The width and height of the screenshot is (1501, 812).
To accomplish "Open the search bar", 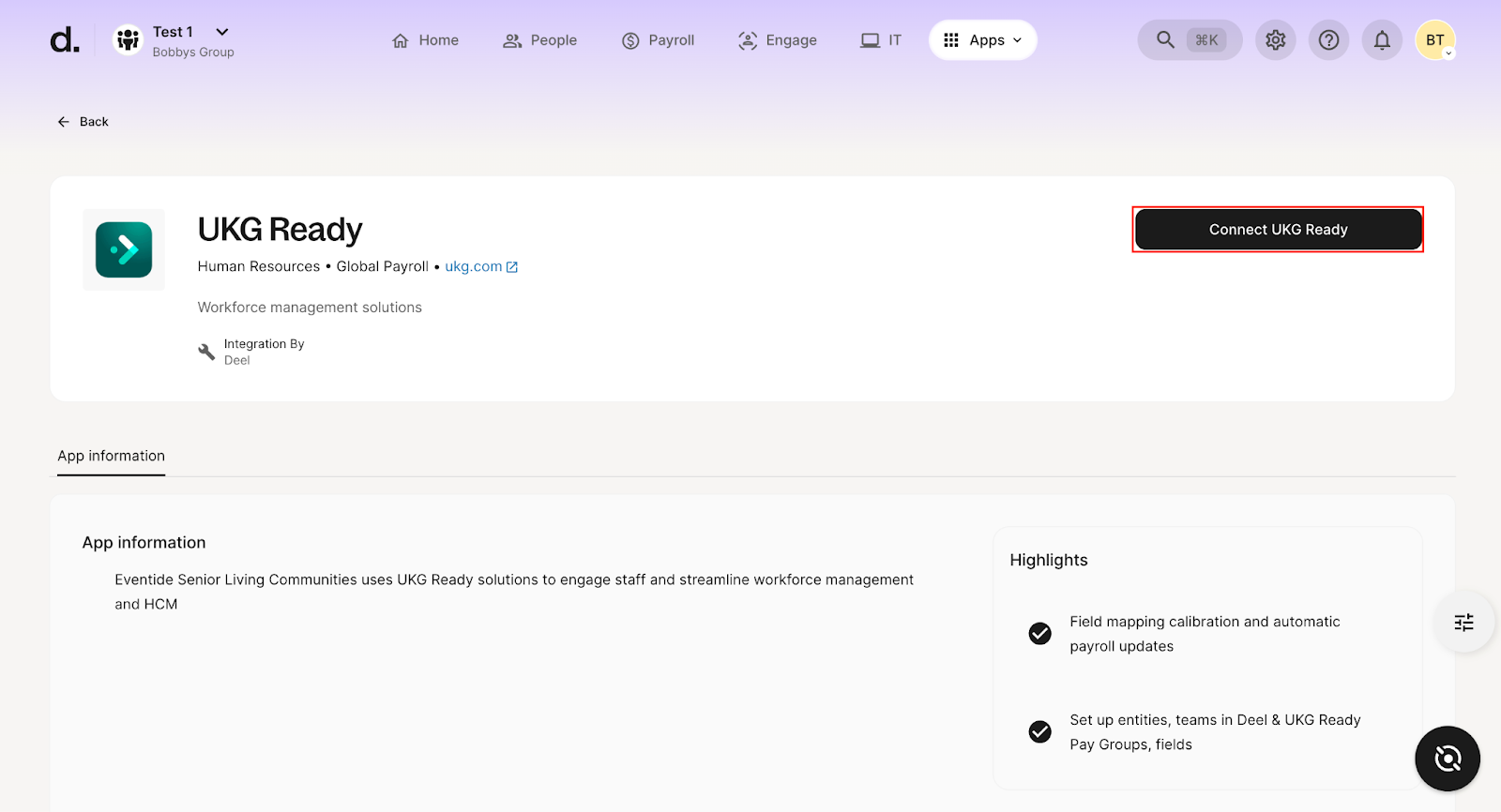I will 1190,40.
